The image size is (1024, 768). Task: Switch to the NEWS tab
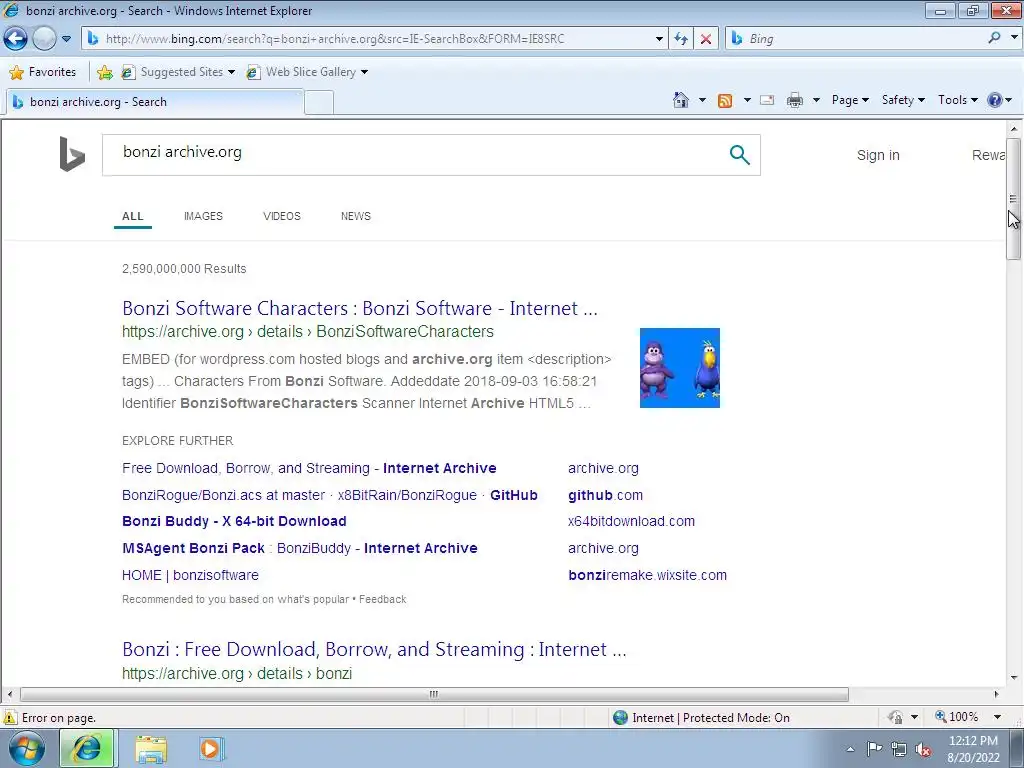tap(355, 216)
